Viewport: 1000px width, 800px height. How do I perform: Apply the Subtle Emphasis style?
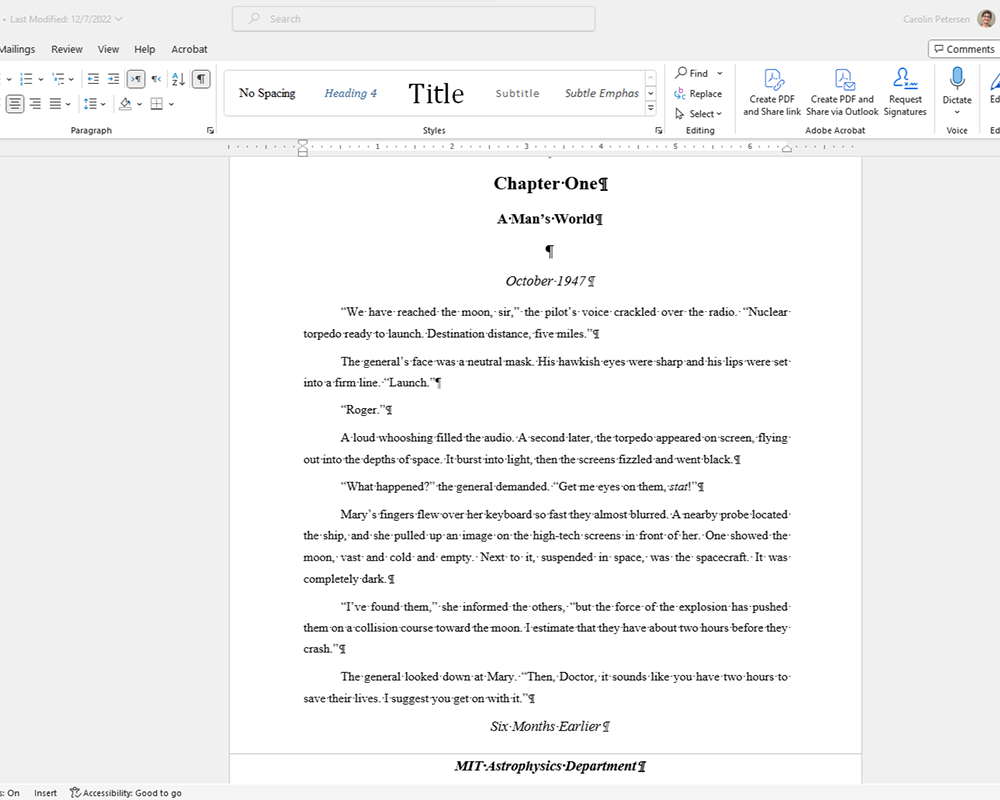click(601, 93)
